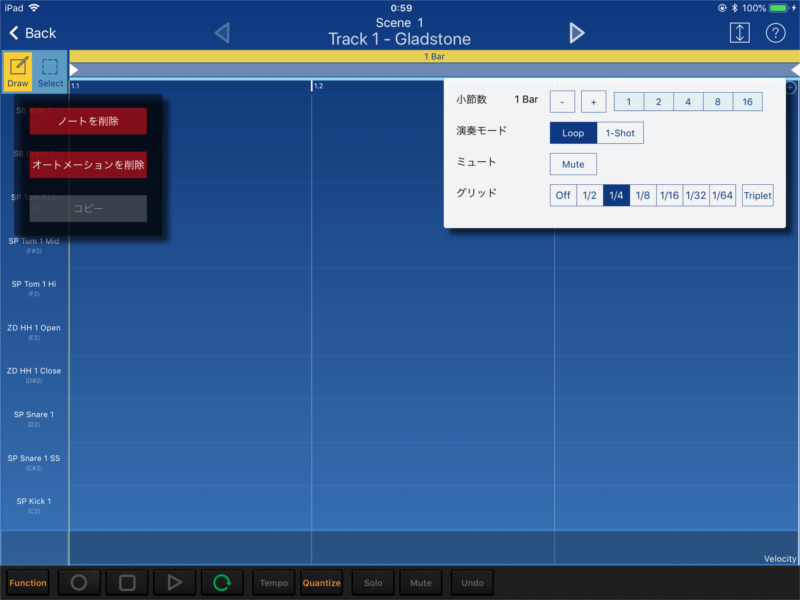Select the SP Kick 1 row

34,505
